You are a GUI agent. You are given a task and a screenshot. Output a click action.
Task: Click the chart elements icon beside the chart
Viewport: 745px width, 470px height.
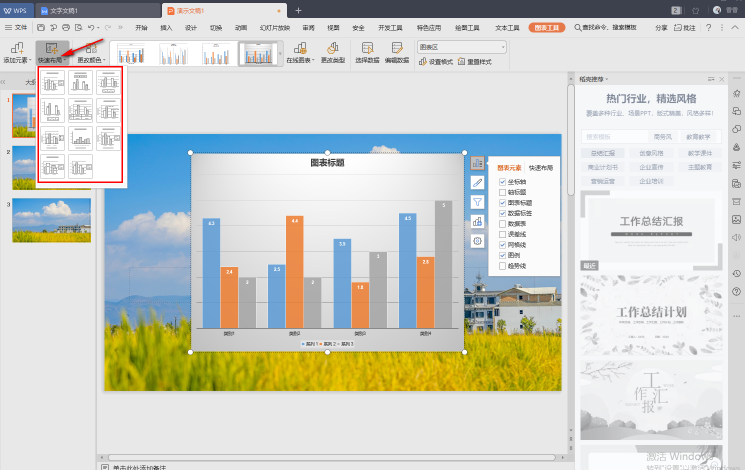click(x=477, y=163)
